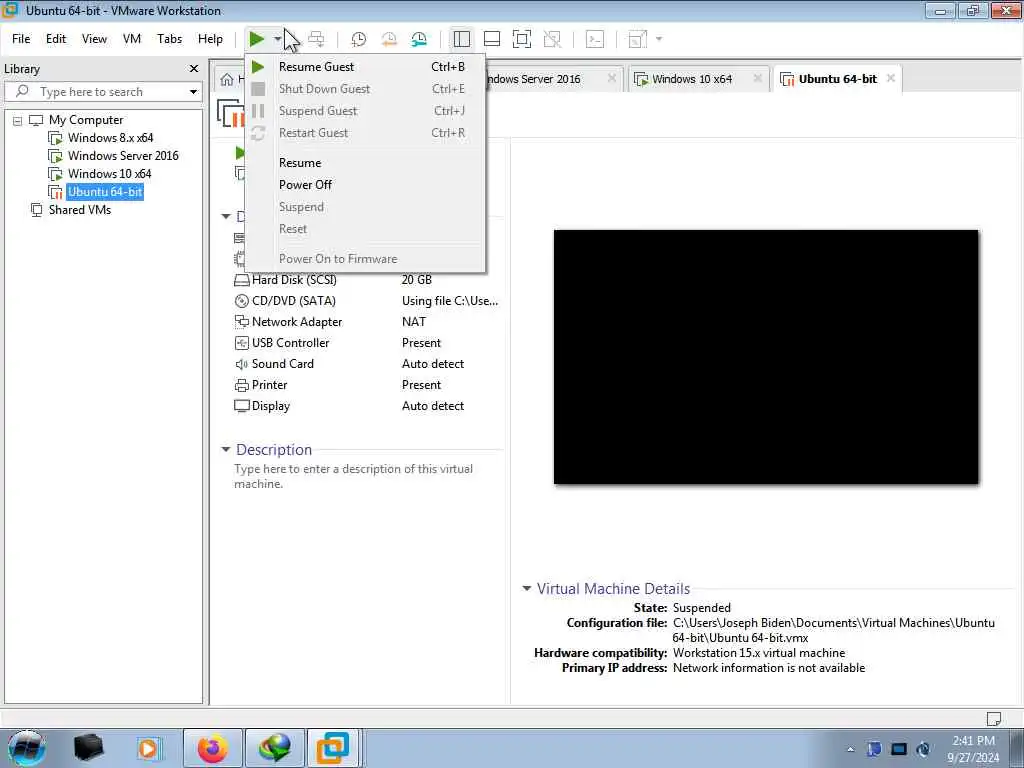Click the Unity mode toolbar icon

click(552, 39)
